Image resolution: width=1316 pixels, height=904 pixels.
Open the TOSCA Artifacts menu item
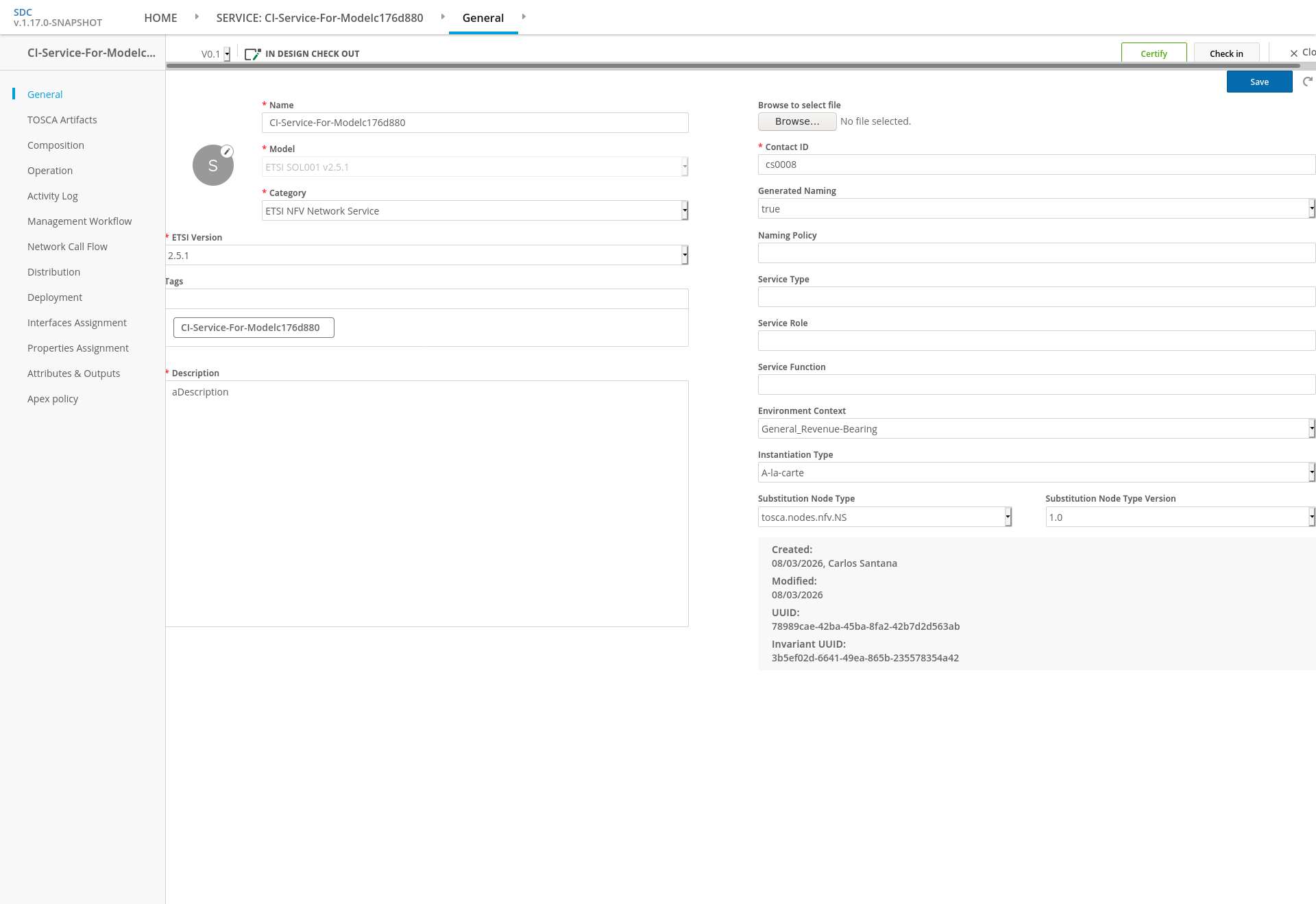coord(62,120)
